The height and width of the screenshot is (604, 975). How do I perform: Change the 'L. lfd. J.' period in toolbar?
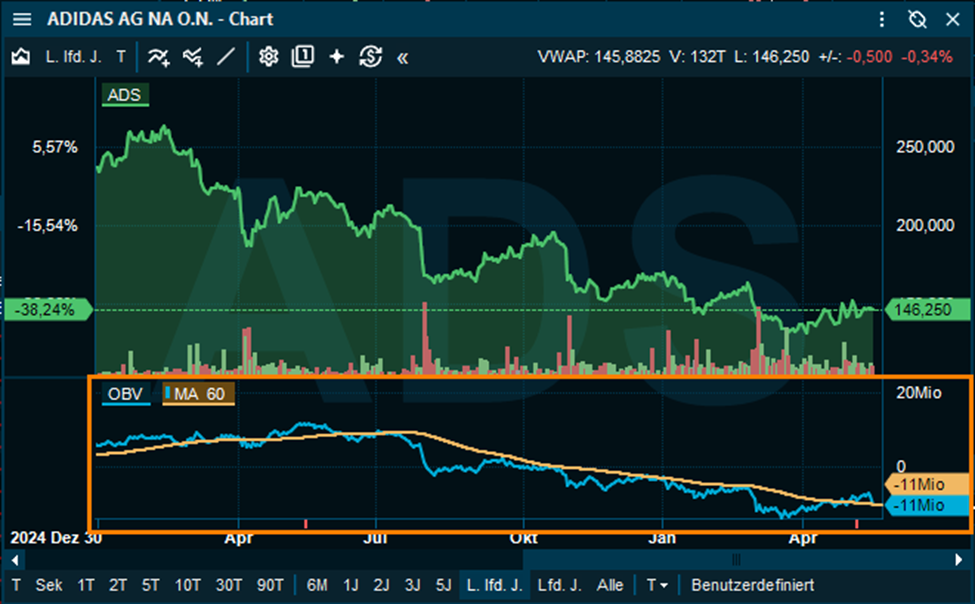pyautogui.click(x=73, y=57)
